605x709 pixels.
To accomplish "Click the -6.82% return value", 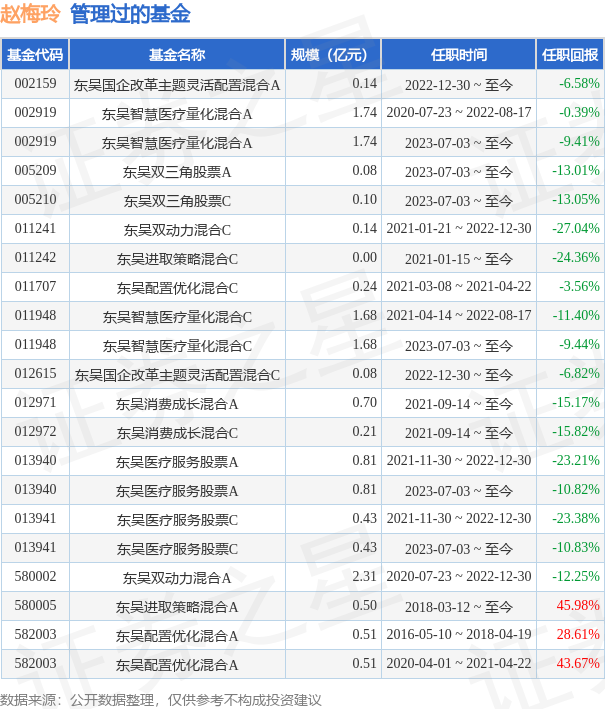I will tap(579, 373).
